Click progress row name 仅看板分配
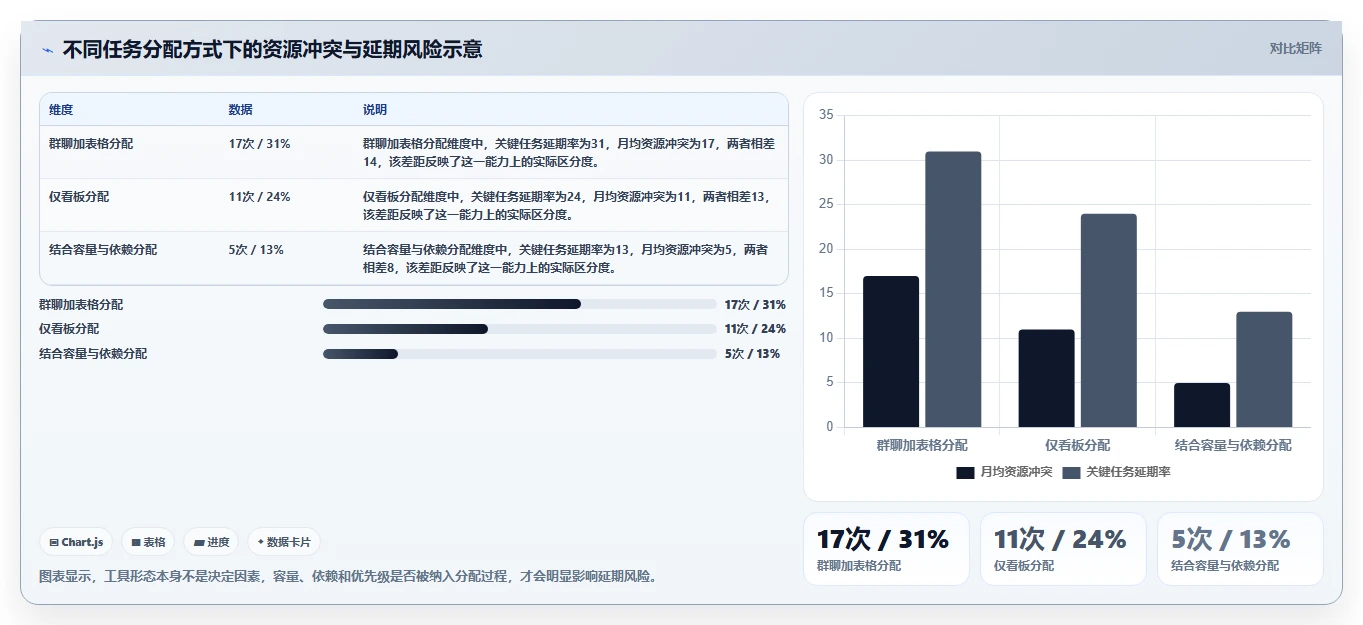The image size is (1363, 625). [69, 329]
